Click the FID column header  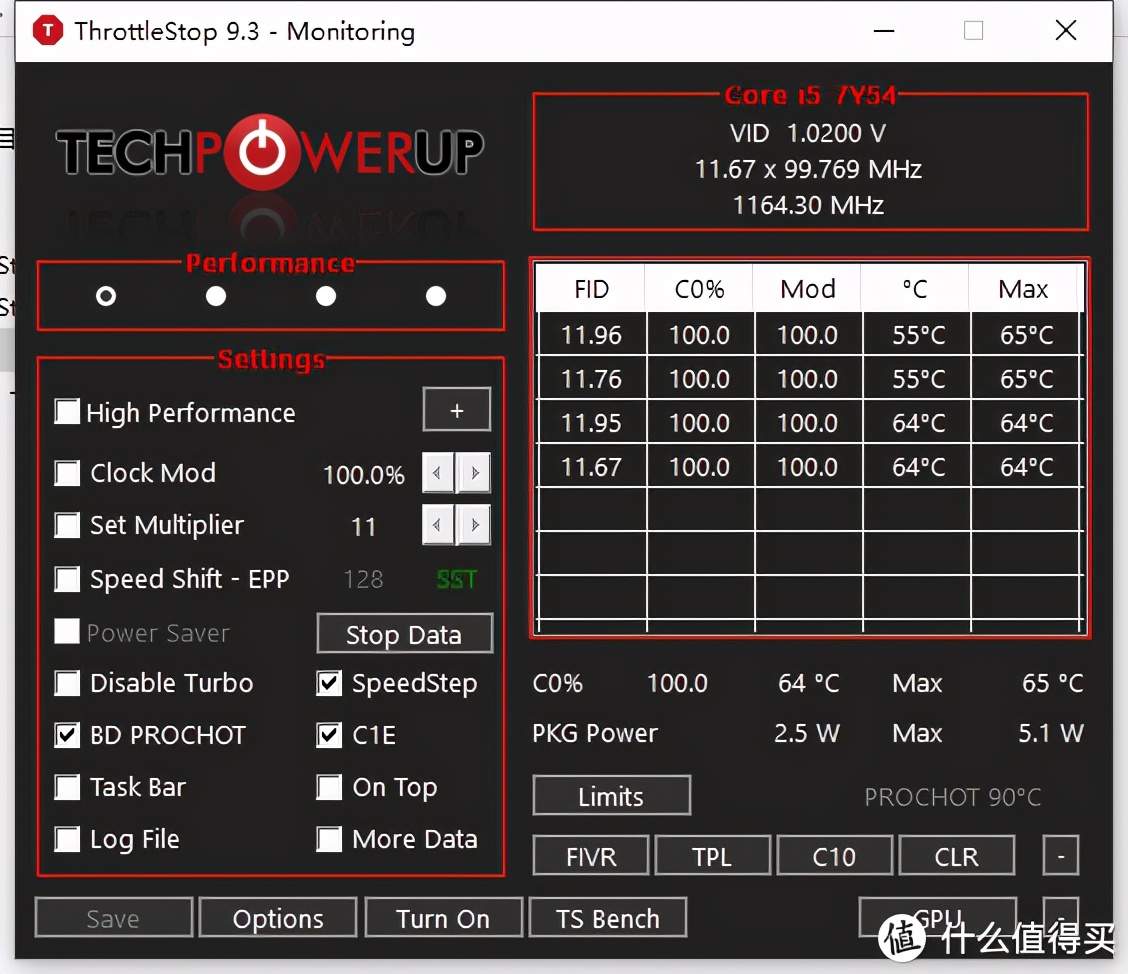click(x=591, y=288)
